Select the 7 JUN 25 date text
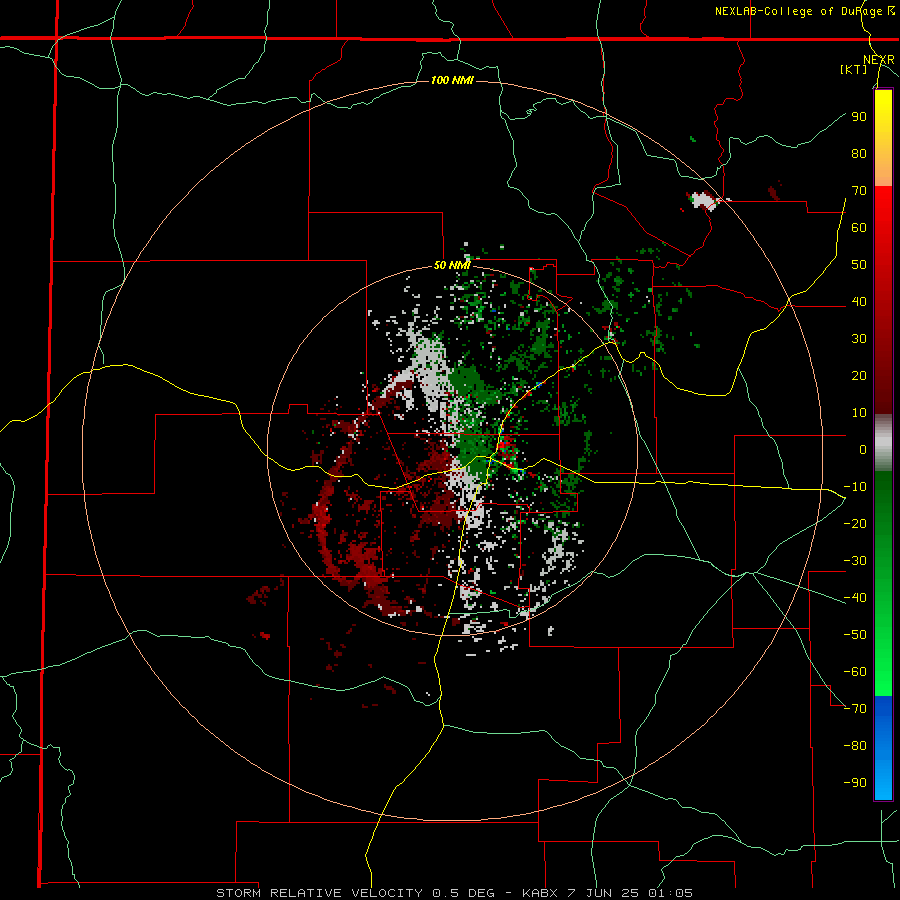Screen dimensions: 900x900 606,893
